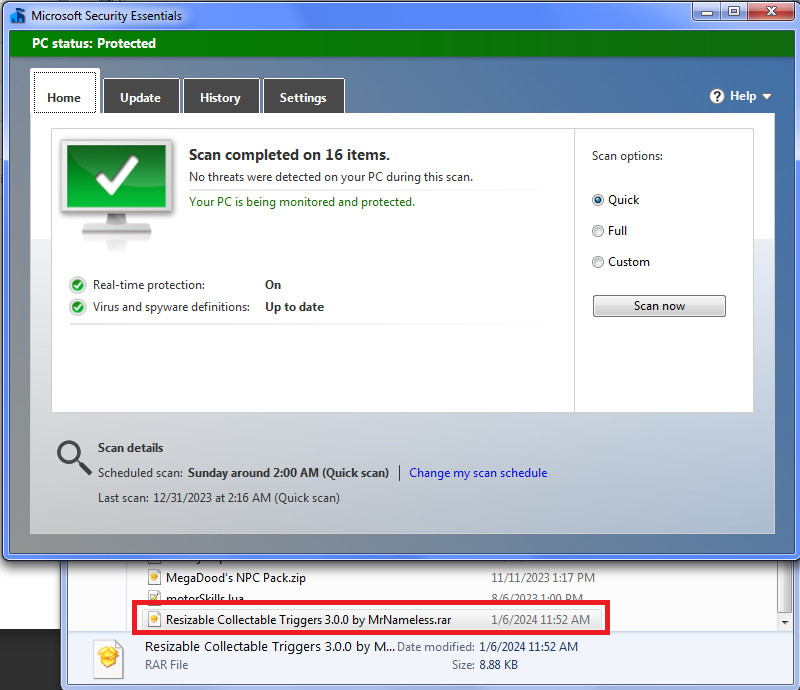Minimize the Security Essentials window
800x690 pixels.
[707, 12]
